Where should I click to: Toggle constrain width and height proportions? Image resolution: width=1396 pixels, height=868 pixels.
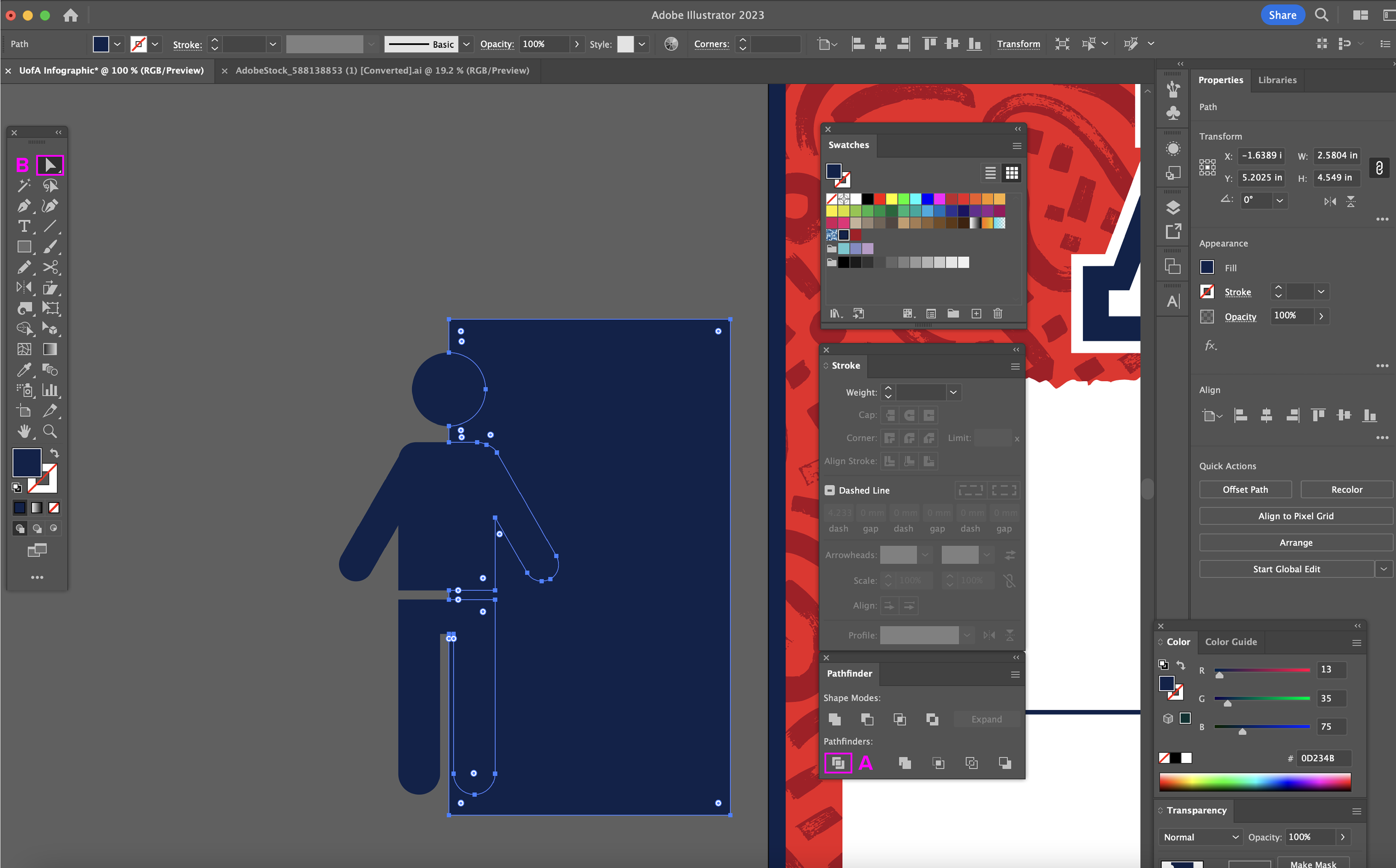[x=1379, y=167]
